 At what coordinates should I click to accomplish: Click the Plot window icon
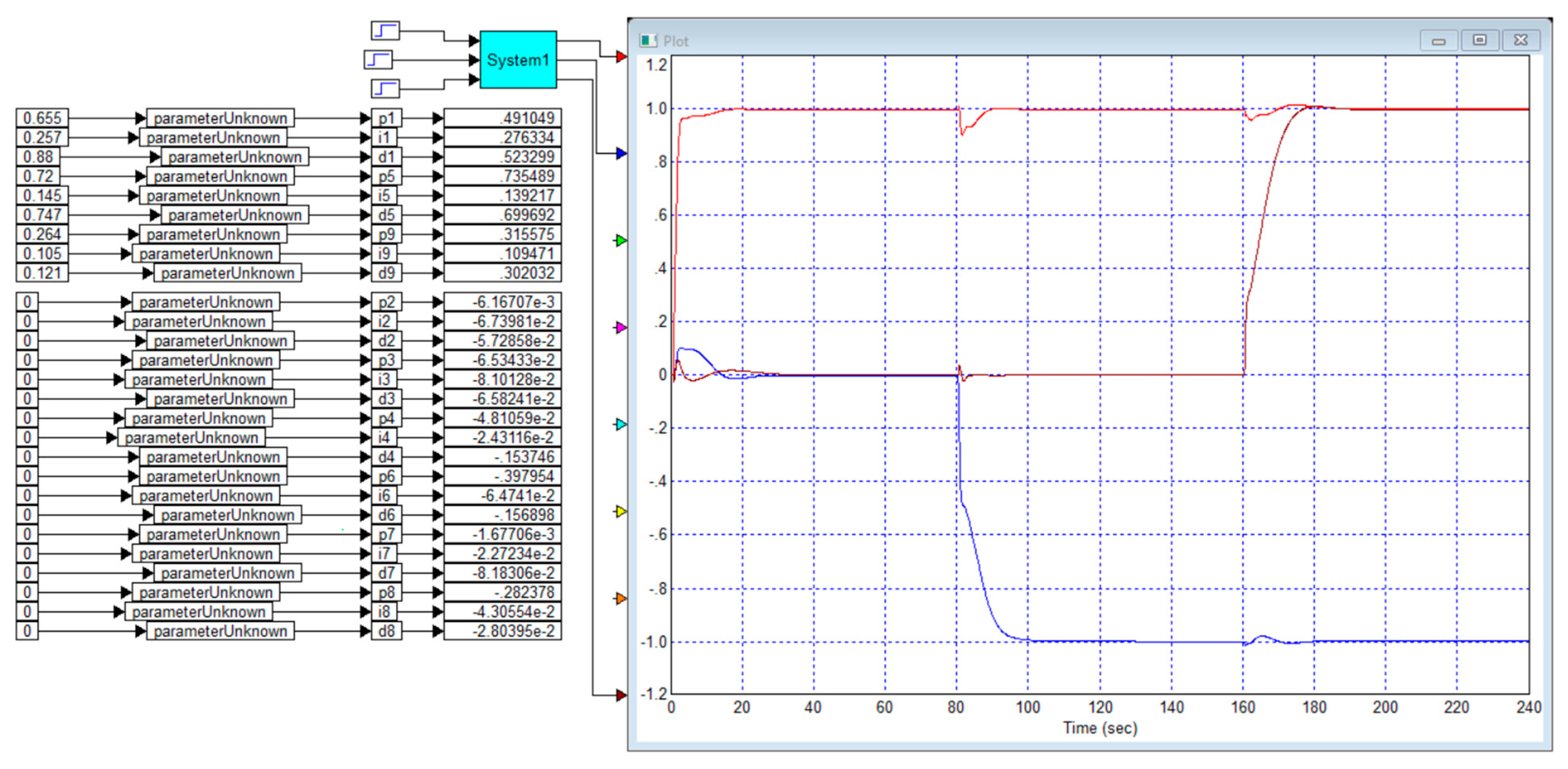pos(648,41)
